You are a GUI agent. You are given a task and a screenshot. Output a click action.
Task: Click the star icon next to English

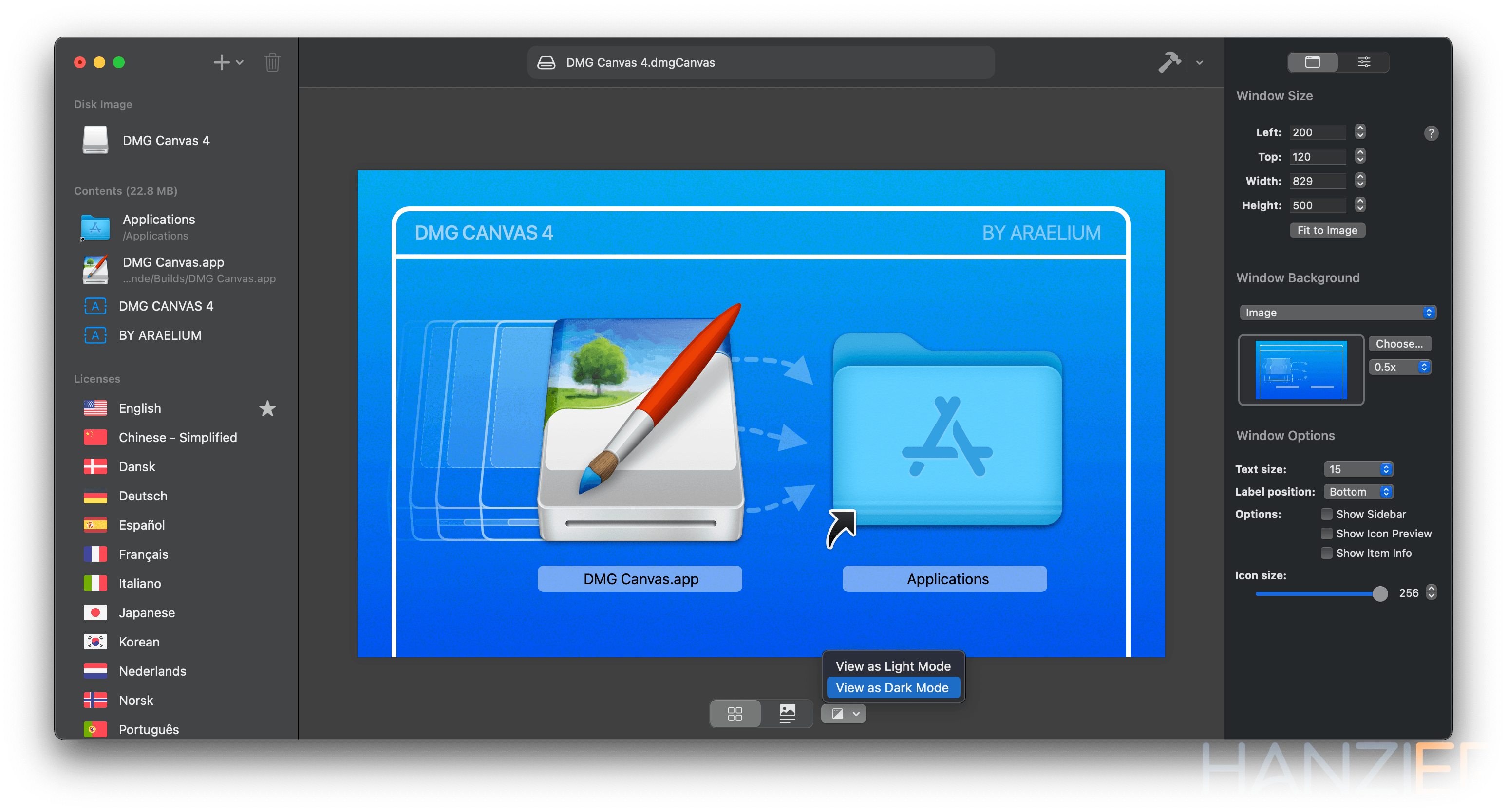click(267, 408)
